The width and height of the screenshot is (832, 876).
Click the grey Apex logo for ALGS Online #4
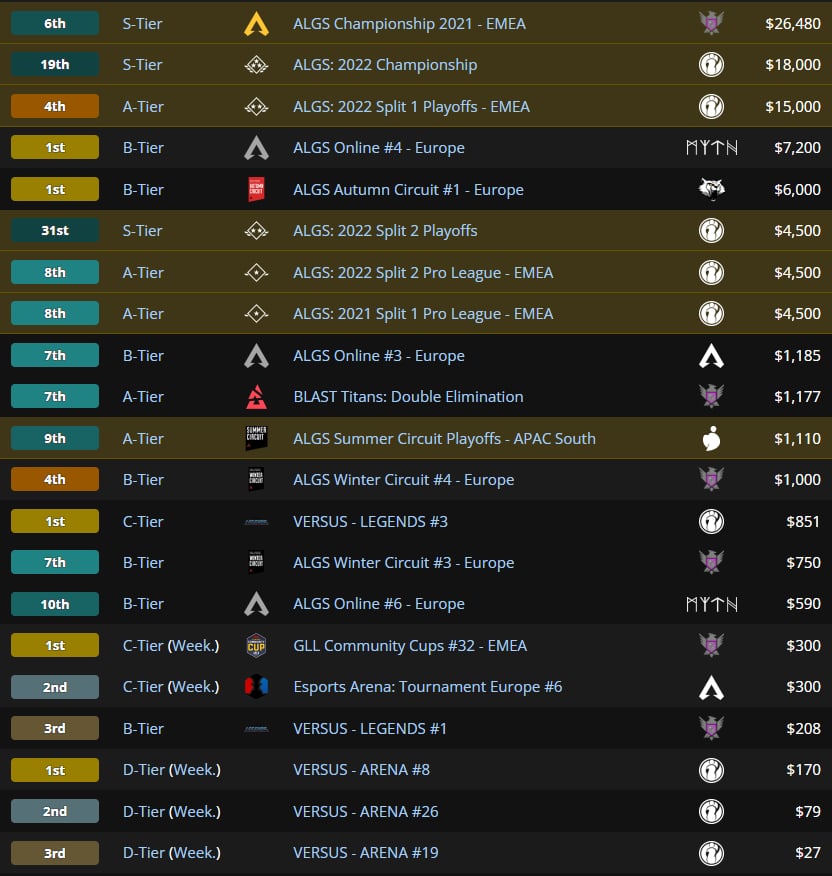click(x=256, y=148)
